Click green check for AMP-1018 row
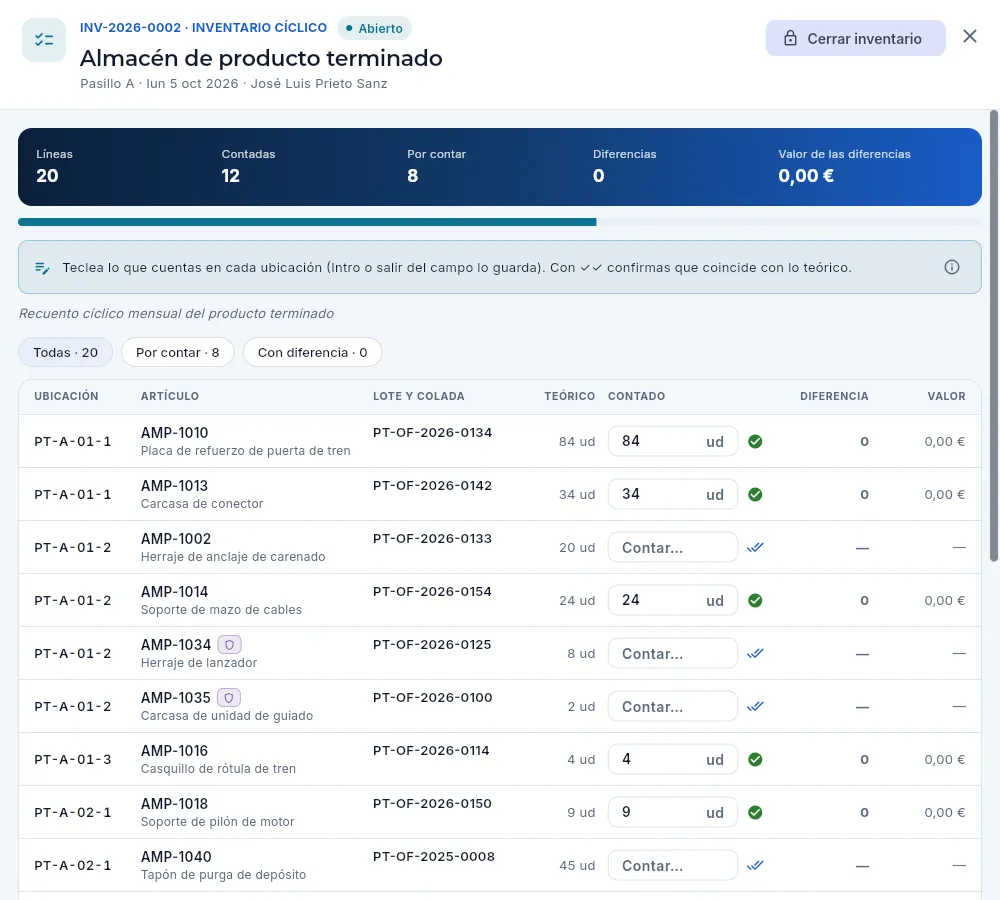This screenshot has height=900, width=1000. 755,812
